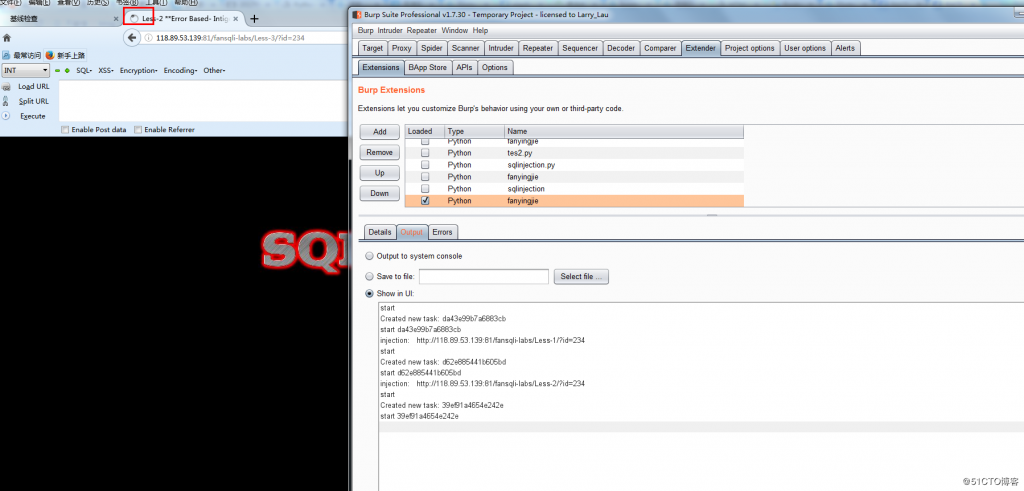This screenshot has height=491, width=1024.
Task: Click the Save to file path field
Action: [484, 276]
